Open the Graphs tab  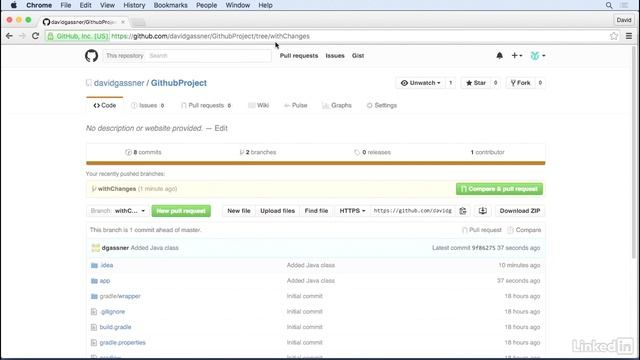(337, 105)
